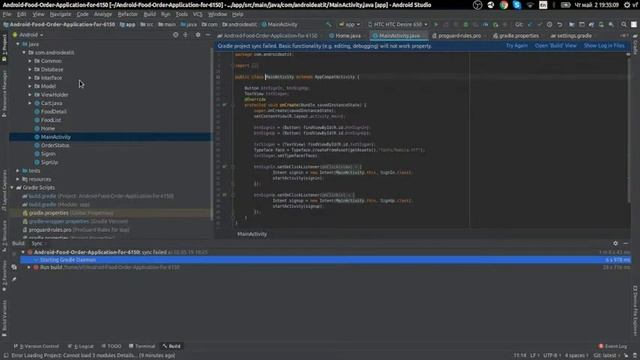Click the VCS revert arrow icon
The width and height of the screenshot is (640, 360).
click(560, 24)
